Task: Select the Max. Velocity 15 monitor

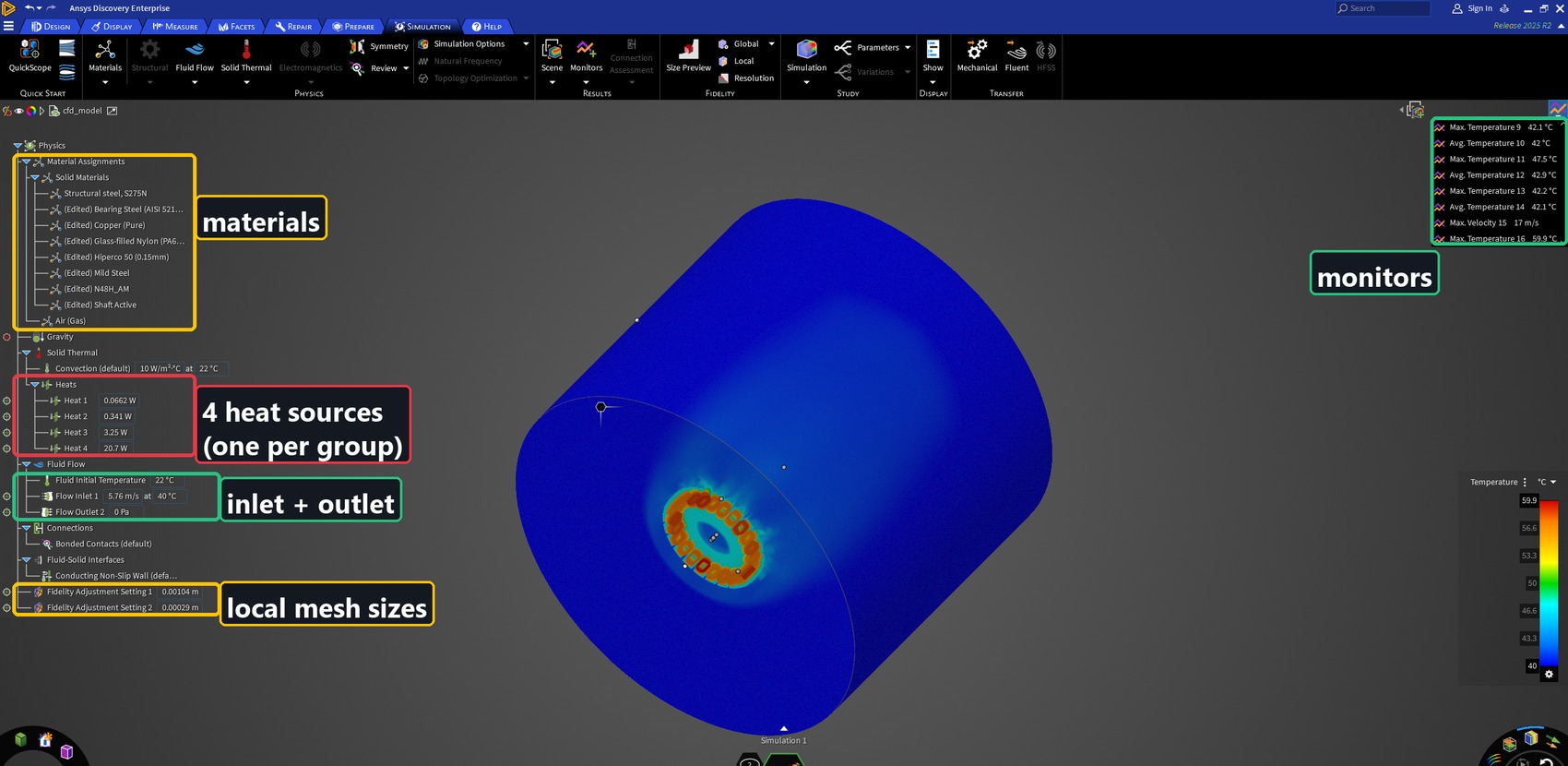Action: click(x=1494, y=222)
